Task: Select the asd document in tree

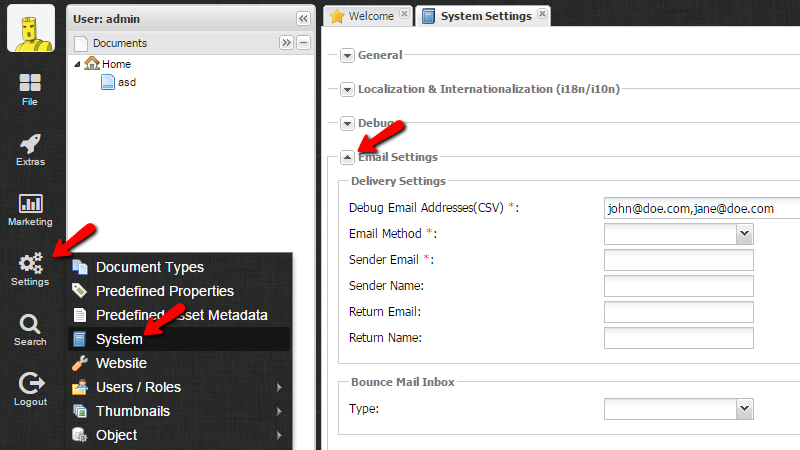Action: (x=127, y=82)
